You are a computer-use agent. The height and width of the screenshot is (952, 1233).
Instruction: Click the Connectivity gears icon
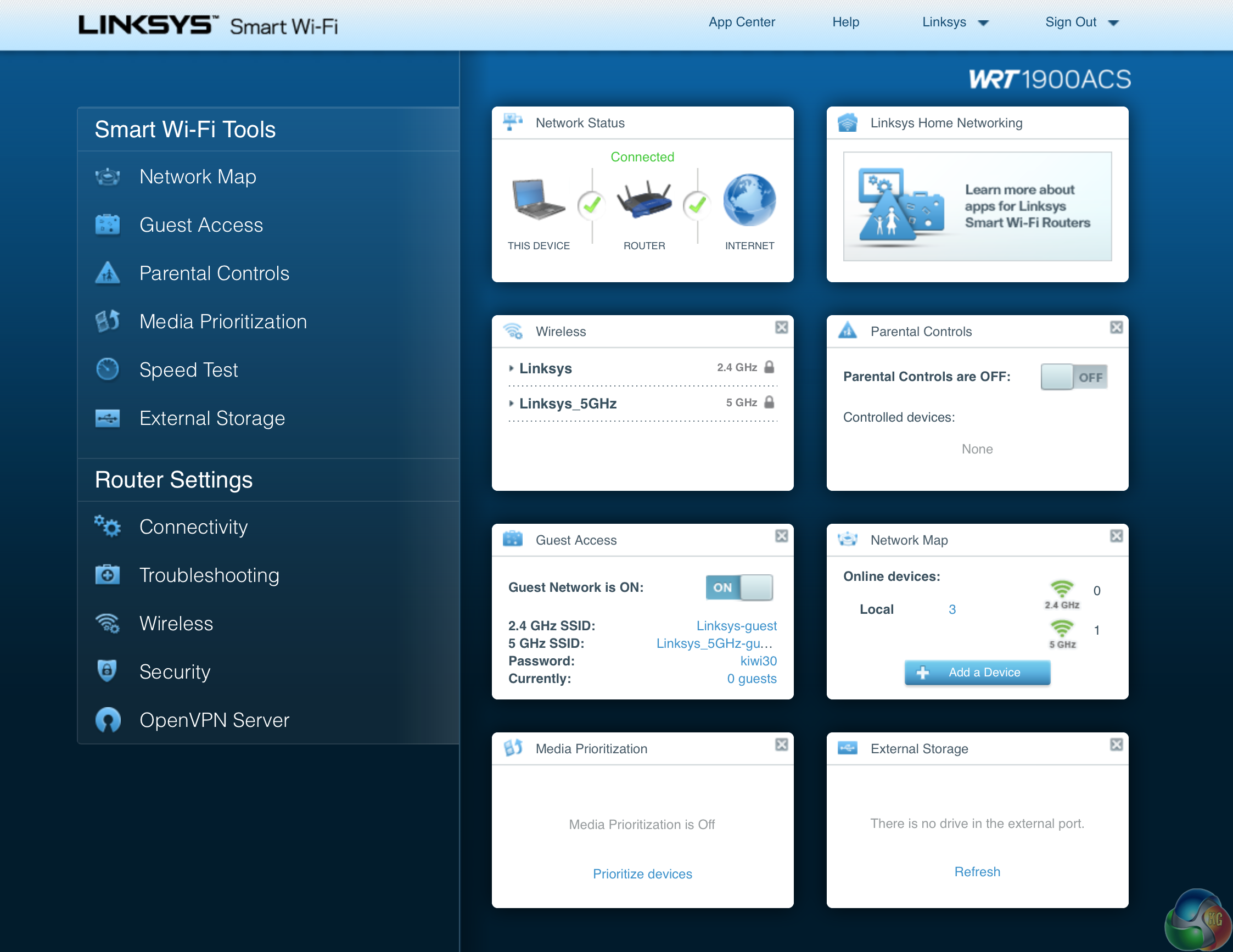(x=107, y=527)
